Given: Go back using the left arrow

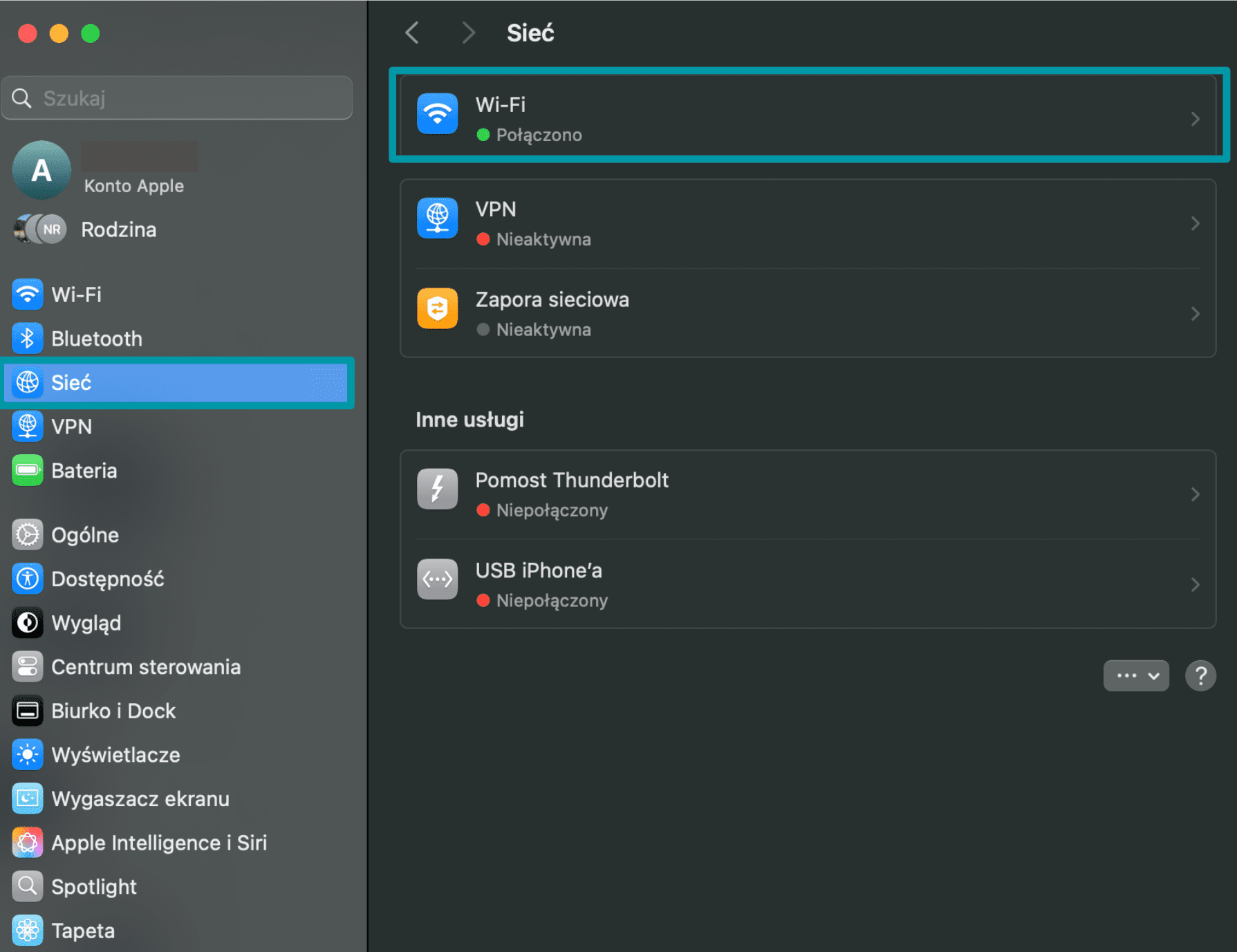Looking at the screenshot, I should (x=413, y=32).
